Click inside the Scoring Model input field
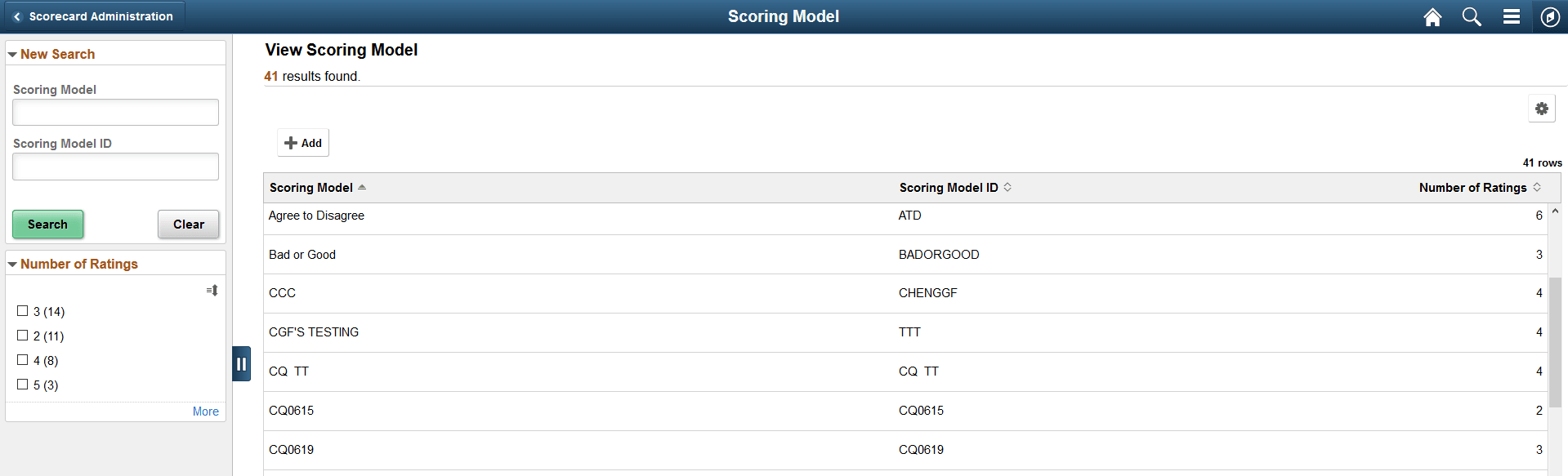Screen dimensions: 1568x476 [x=114, y=112]
